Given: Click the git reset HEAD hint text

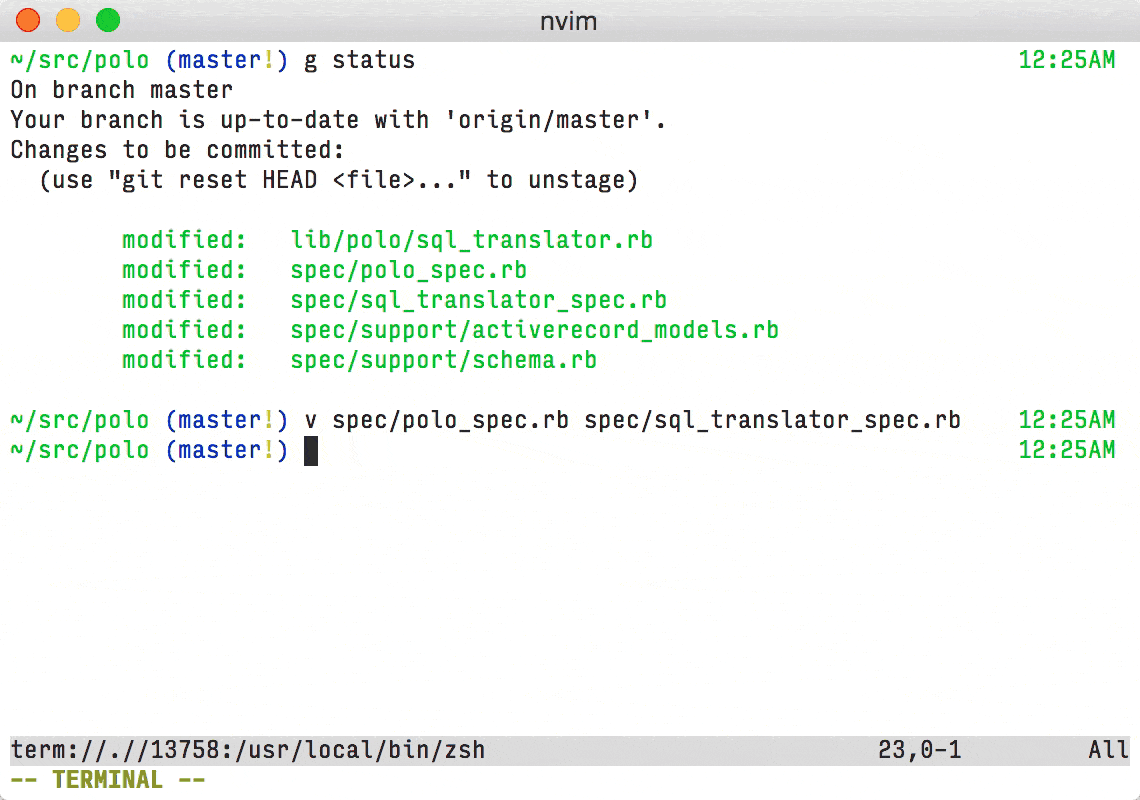Looking at the screenshot, I should coord(338,180).
